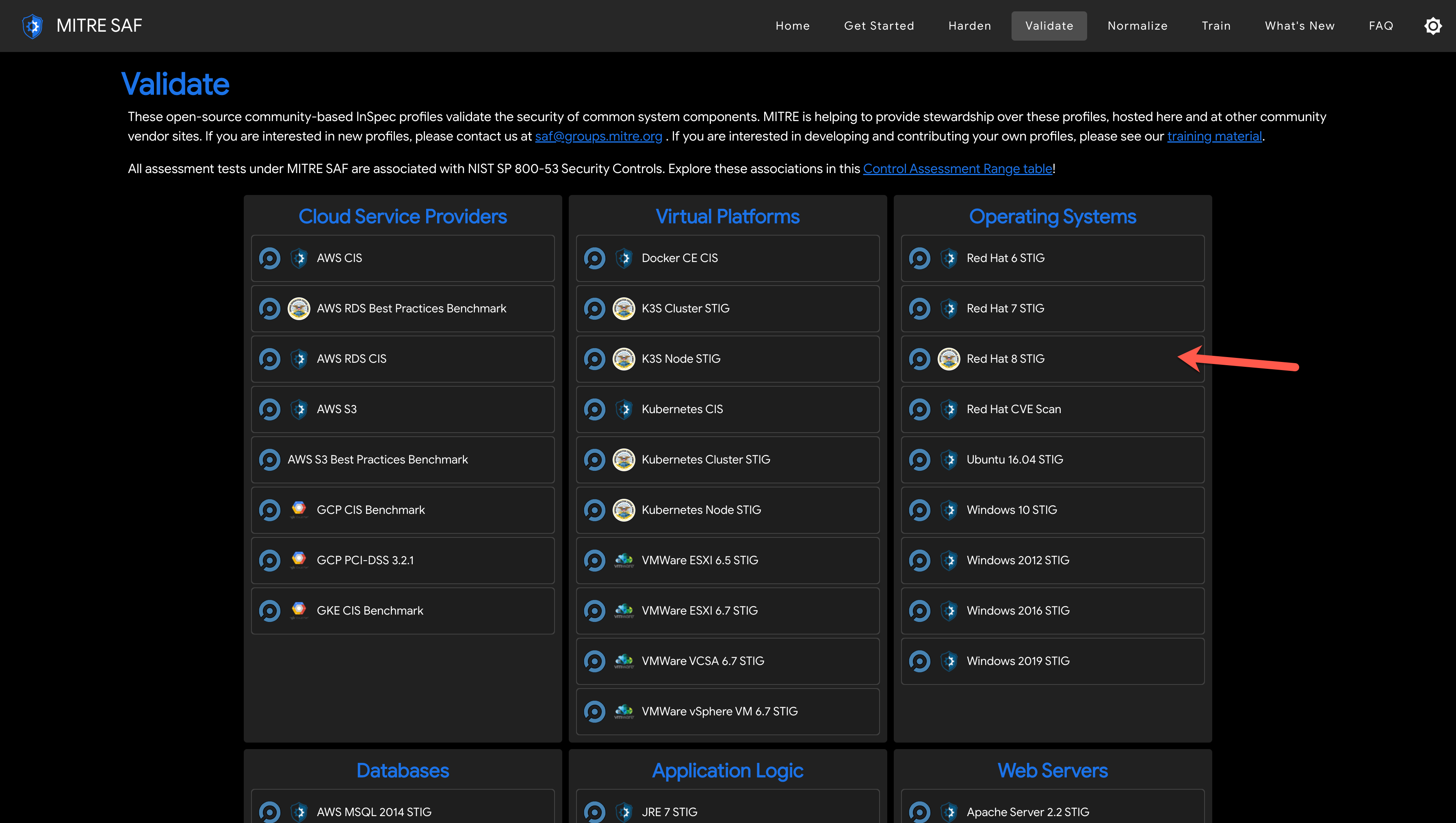Click the VMware icon beside VMWare ESXI 6.7 STIG
Screen dimensions: 1456x823
pyautogui.click(x=624, y=611)
